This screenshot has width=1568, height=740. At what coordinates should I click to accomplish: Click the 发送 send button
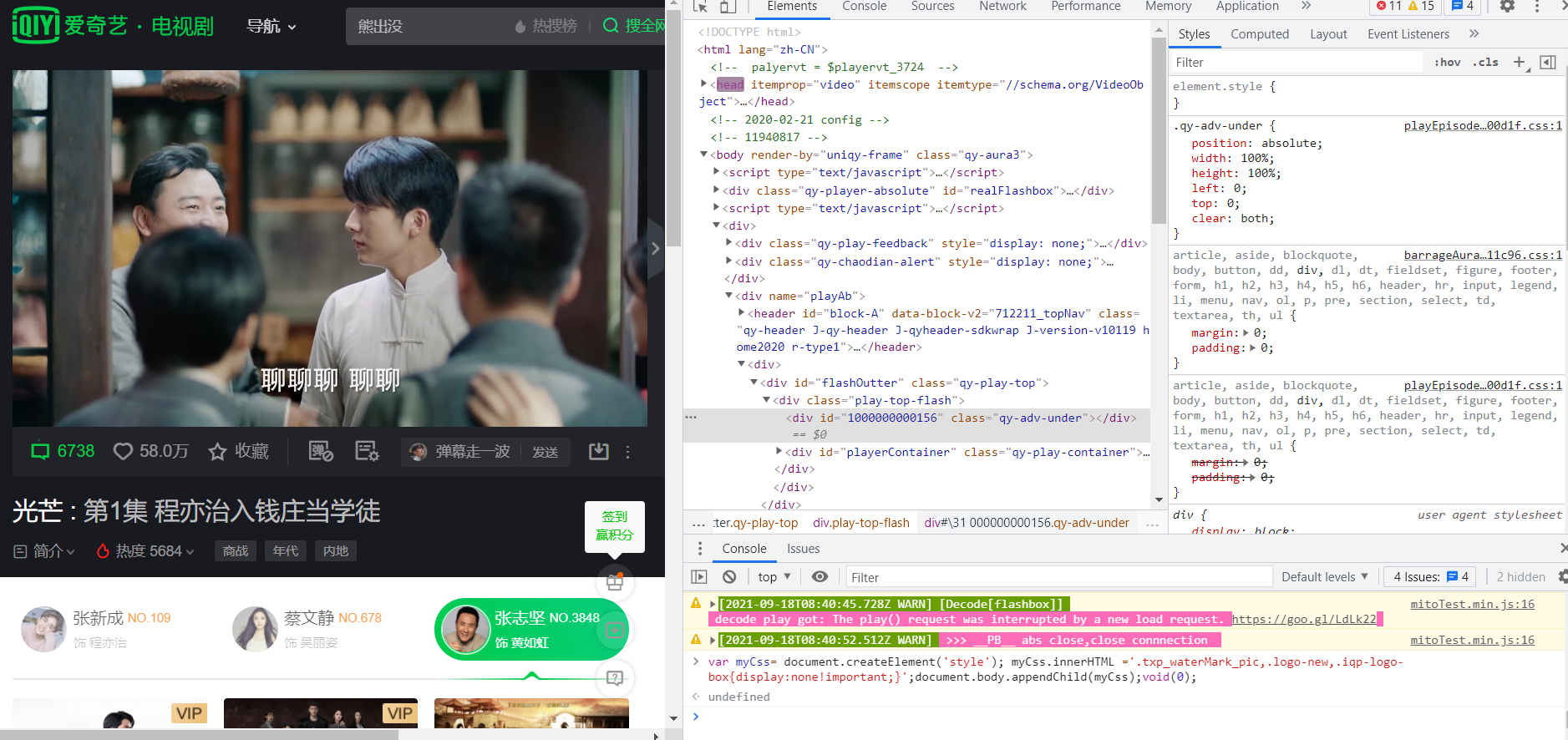coord(546,452)
